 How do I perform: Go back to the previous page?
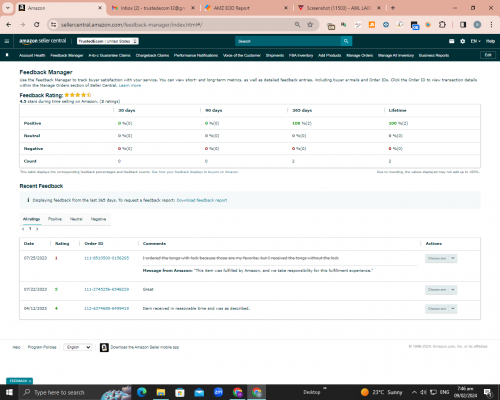coord(9,25)
